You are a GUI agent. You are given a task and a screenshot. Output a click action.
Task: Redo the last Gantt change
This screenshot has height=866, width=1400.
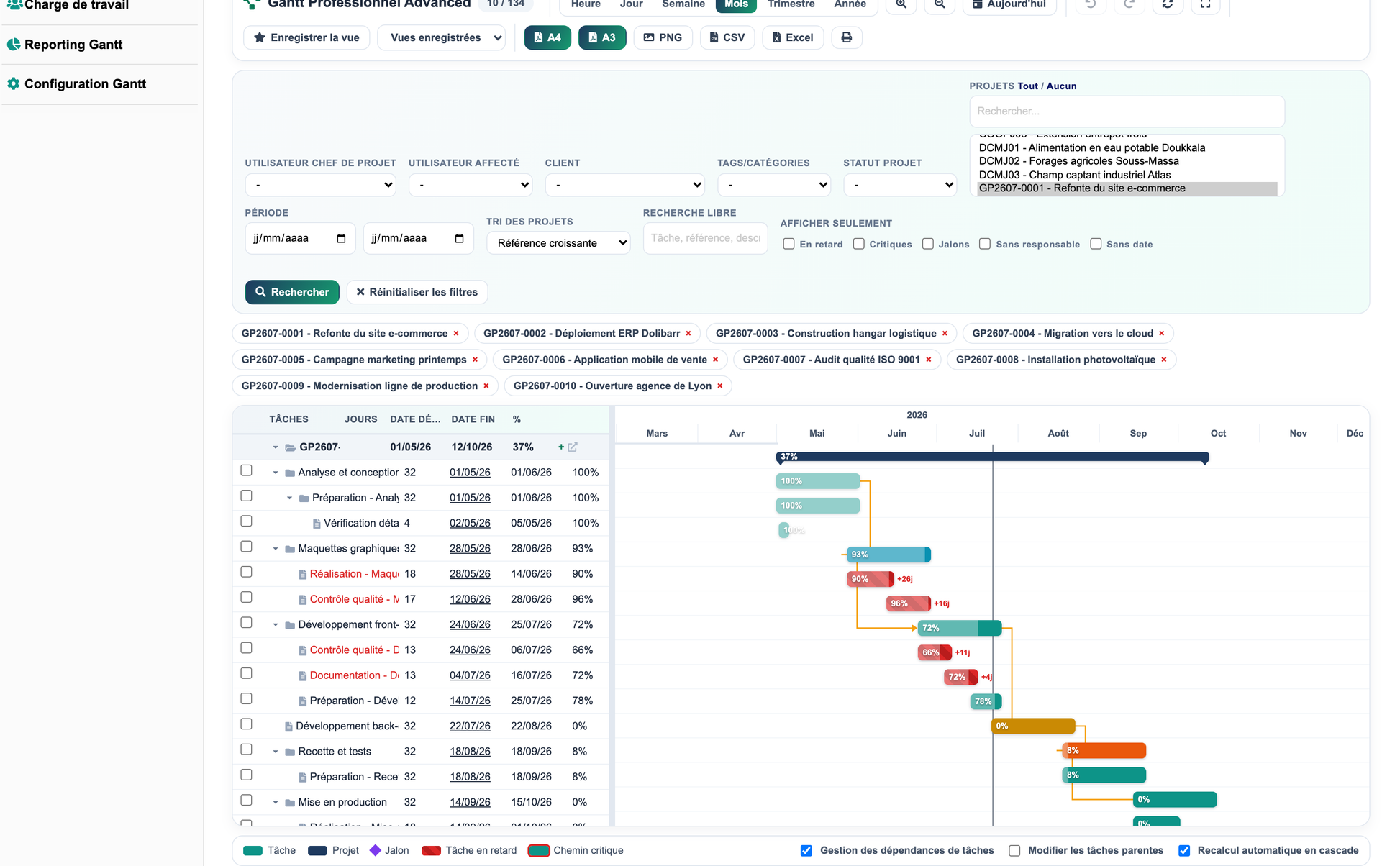click(x=1129, y=4)
